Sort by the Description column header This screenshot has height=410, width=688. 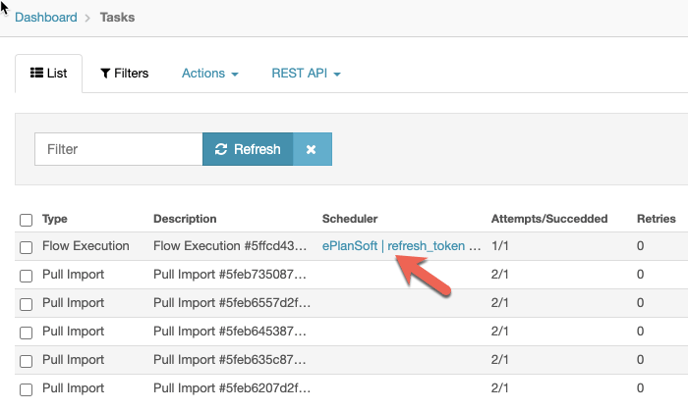coord(184,218)
